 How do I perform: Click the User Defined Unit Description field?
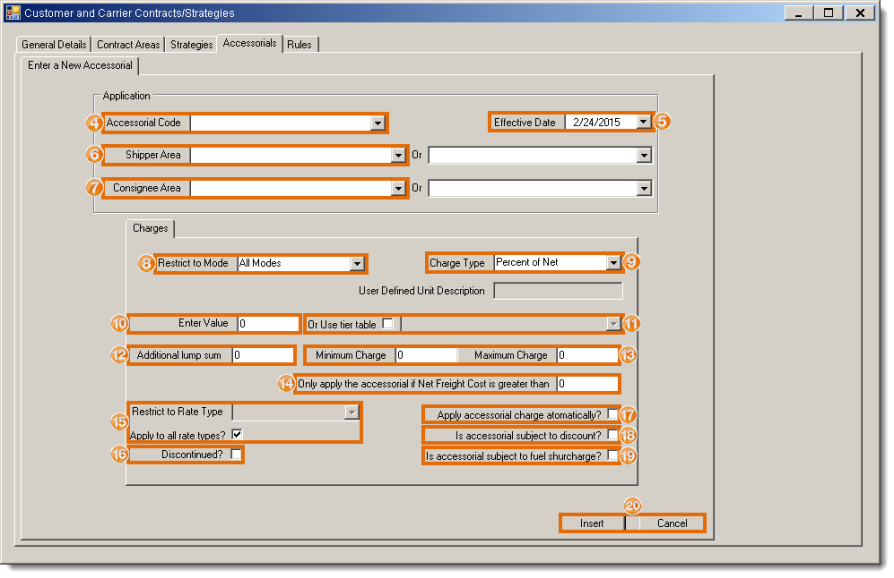(558, 291)
